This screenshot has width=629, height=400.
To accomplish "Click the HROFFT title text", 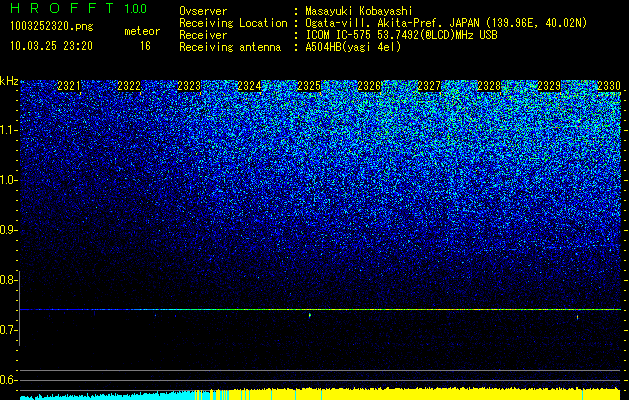I will coord(63,8).
